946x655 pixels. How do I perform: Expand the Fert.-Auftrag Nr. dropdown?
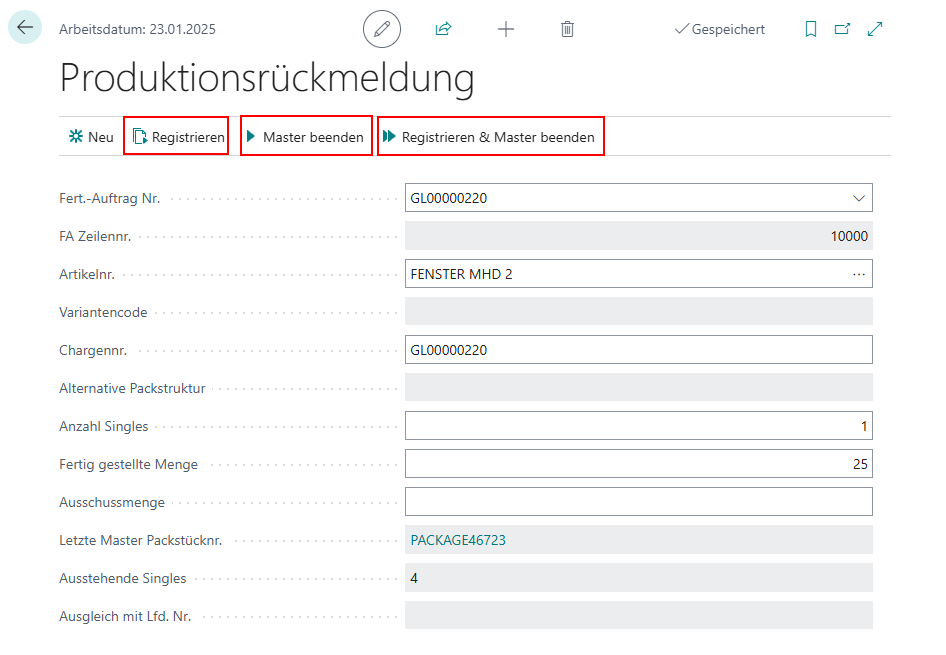click(858, 198)
